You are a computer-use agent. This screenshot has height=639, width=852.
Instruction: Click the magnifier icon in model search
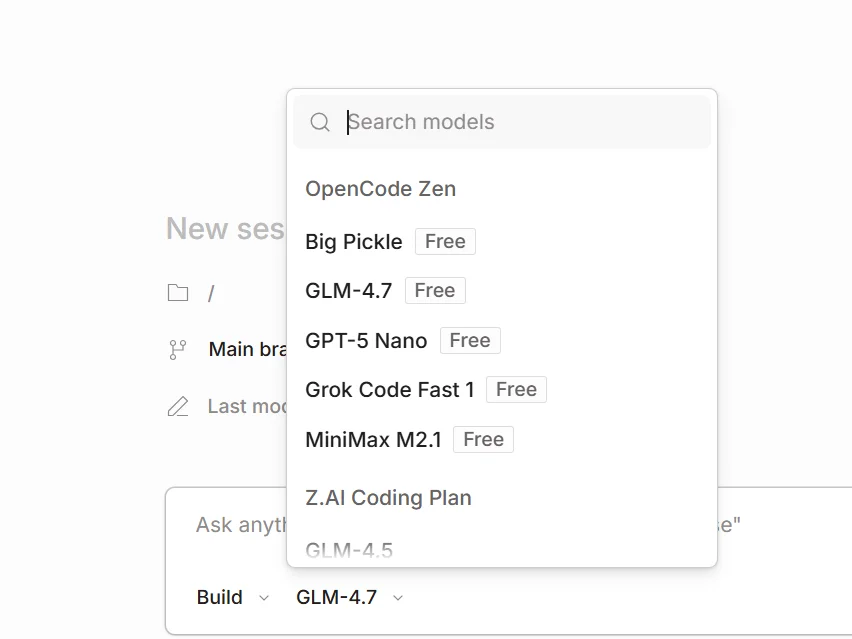click(320, 122)
